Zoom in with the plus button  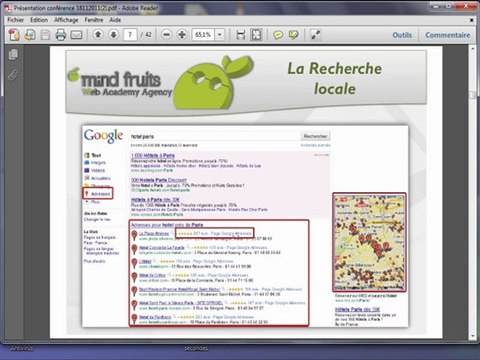tap(182, 34)
